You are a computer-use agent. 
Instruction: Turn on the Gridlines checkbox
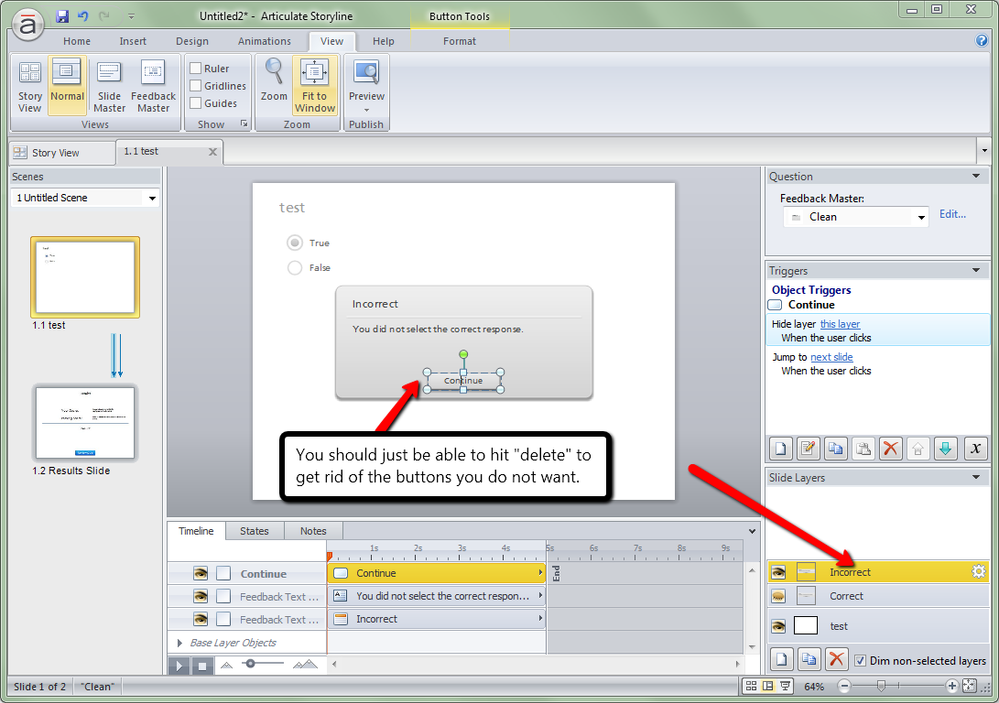point(196,86)
